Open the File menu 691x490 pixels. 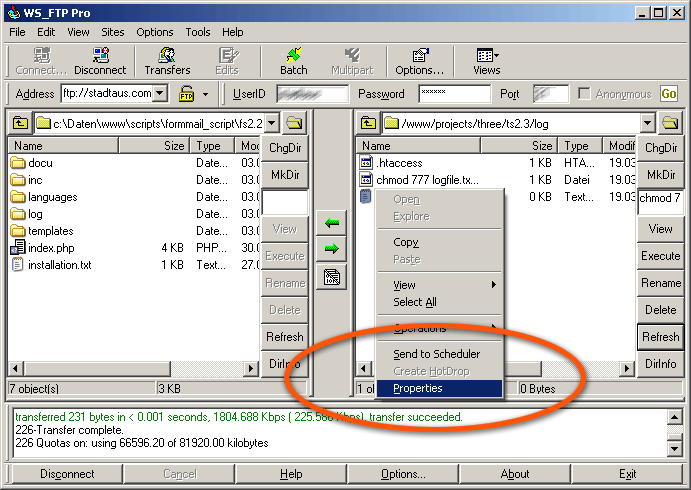(17, 32)
